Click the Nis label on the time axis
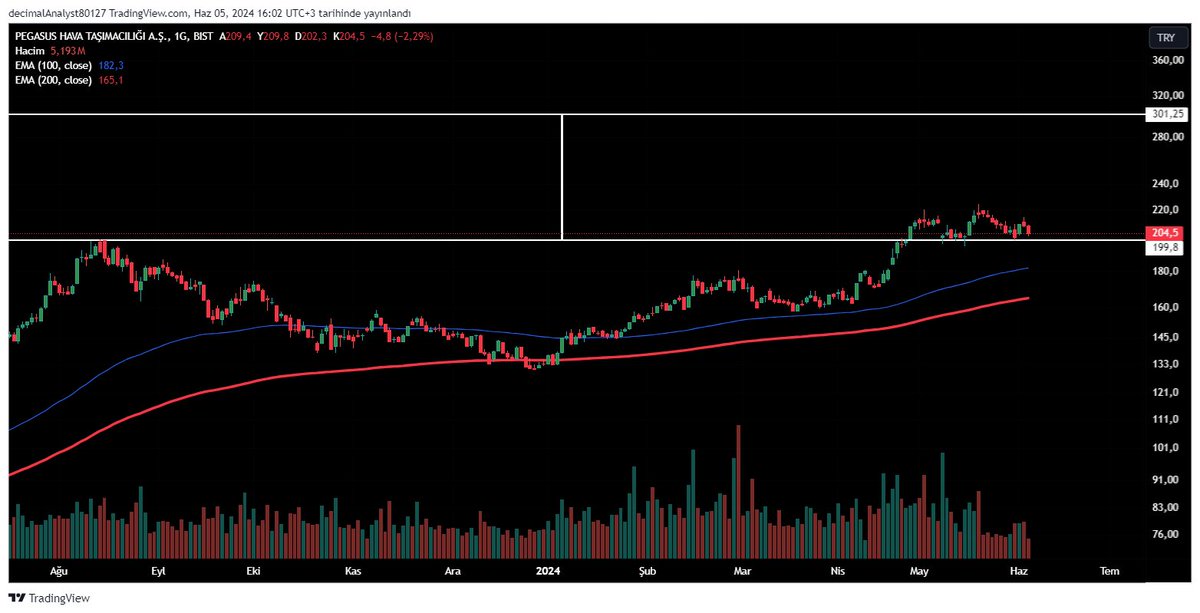1200x613 pixels. point(838,571)
